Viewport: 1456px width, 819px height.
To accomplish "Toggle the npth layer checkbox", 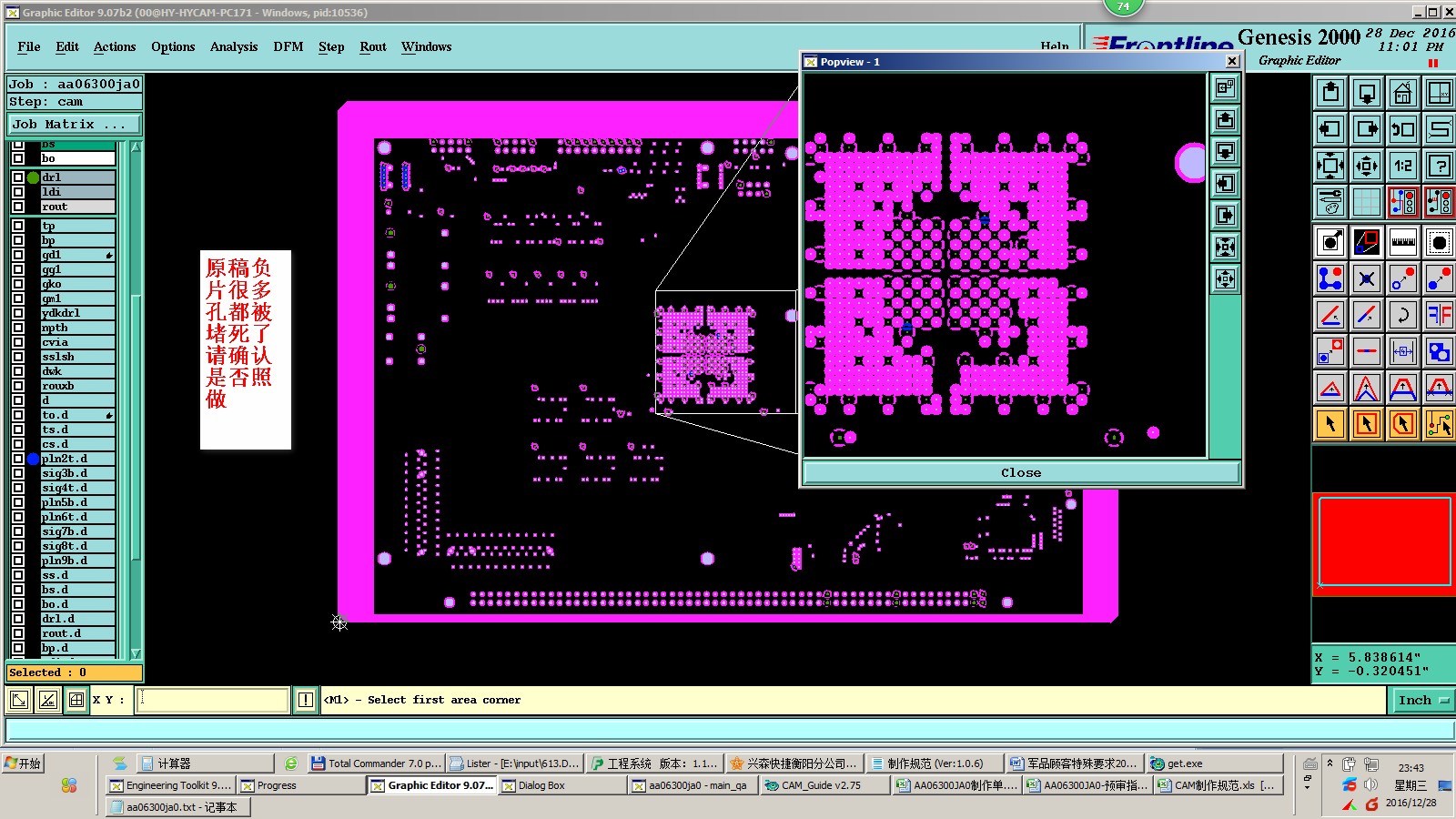I will (18, 328).
